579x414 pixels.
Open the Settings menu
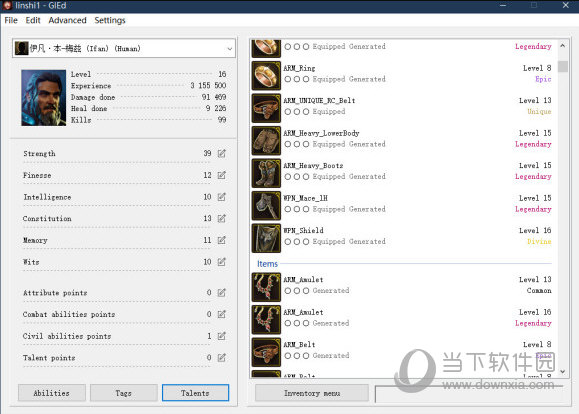(110, 20)
